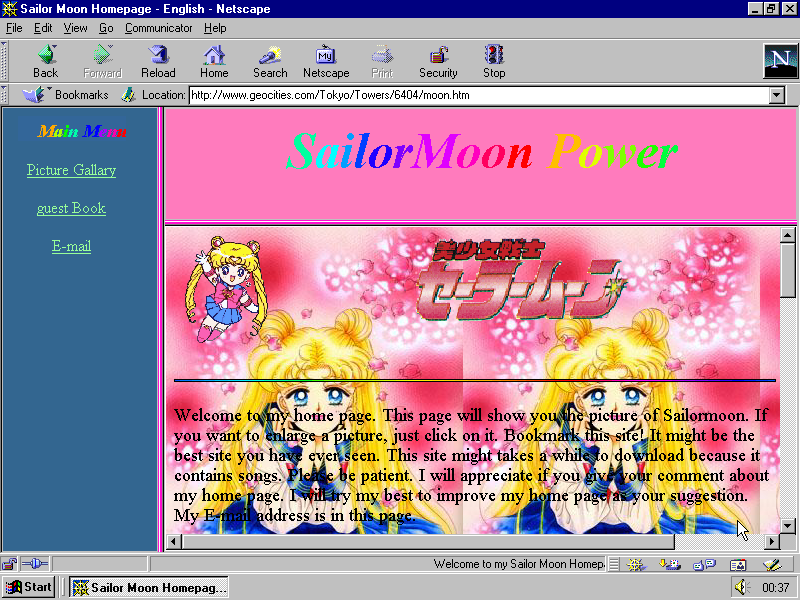This screenshot has width=800, height=600.
Task: Click the Forward navigation icon
Action: (102, 61)
